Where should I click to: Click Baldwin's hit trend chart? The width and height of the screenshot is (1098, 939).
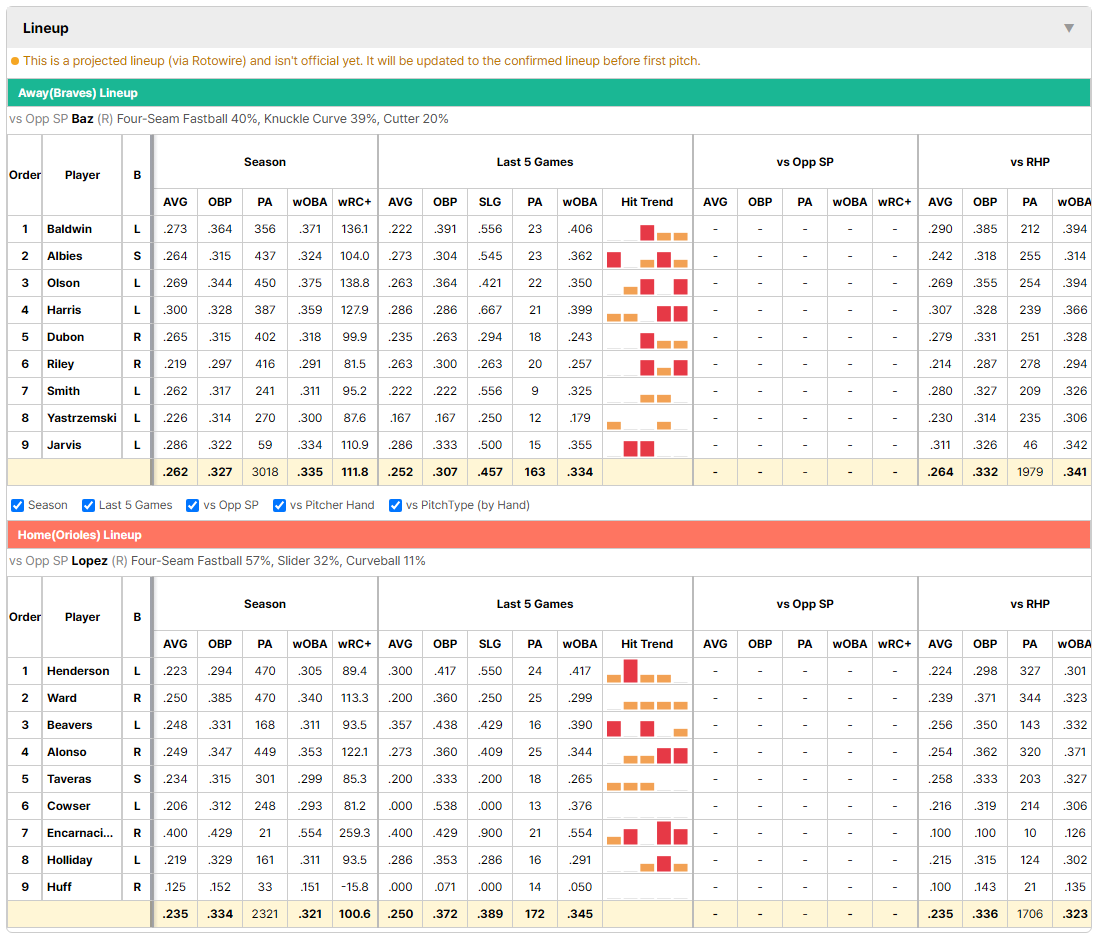(x=647, y=230)
